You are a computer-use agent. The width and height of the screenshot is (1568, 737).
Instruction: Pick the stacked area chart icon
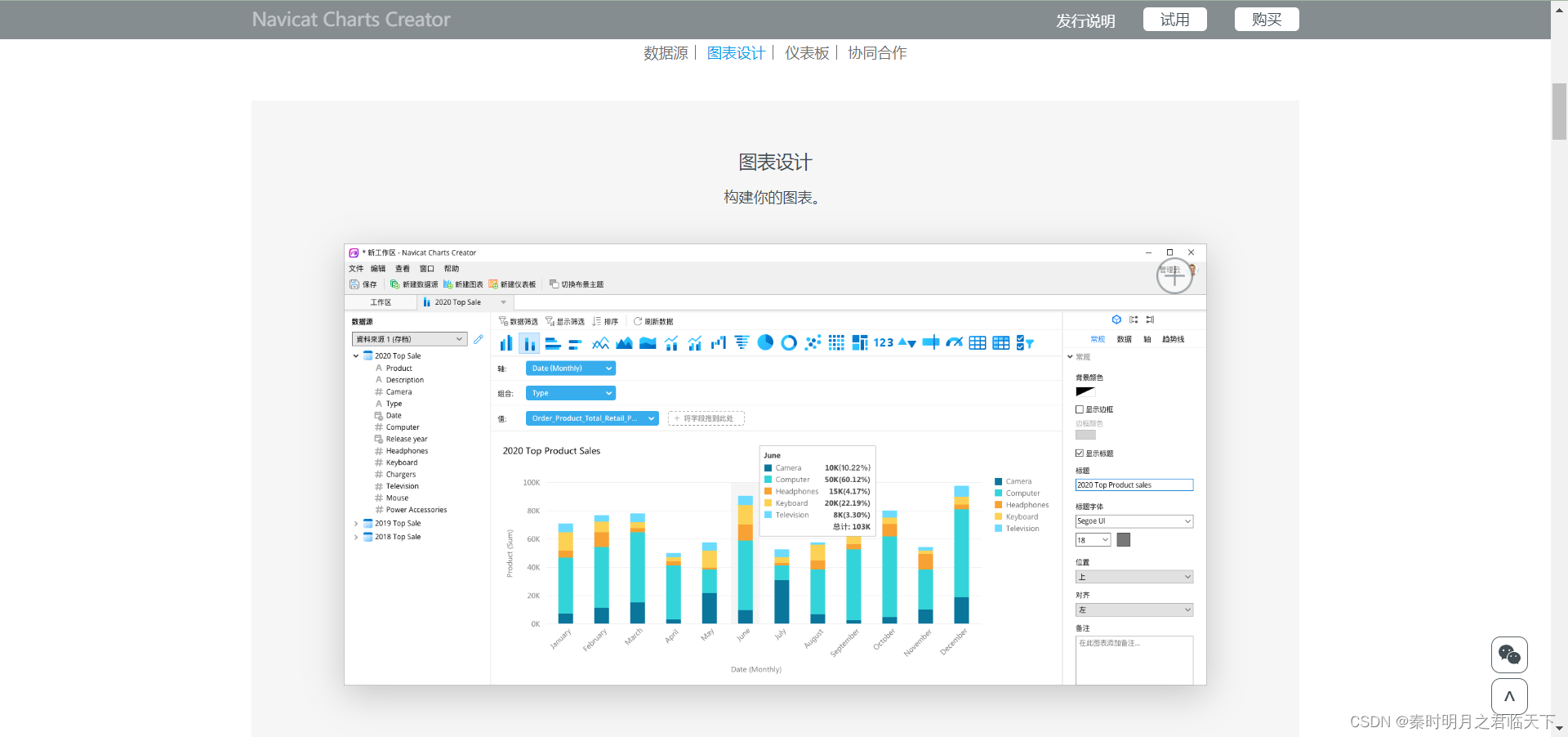pos(648,343)
